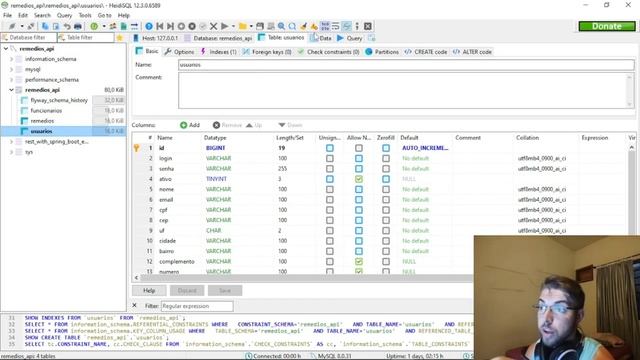
Task: Toggle Unsigned checkbox for id column
Action: (x=330, y=148)
